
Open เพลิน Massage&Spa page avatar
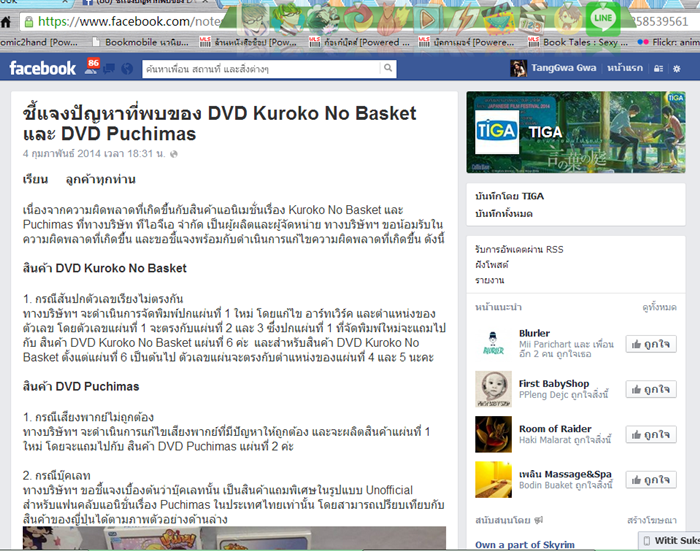(493, 480)
